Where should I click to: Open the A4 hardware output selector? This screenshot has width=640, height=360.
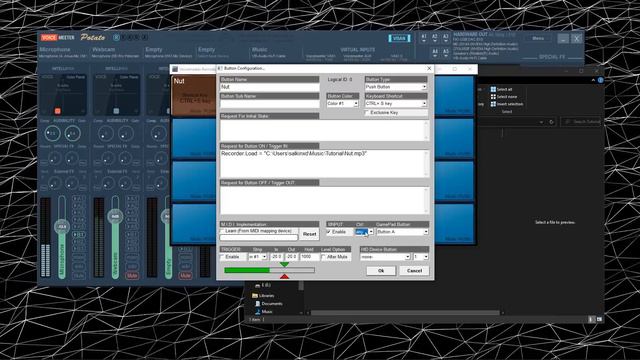[435, 53]
